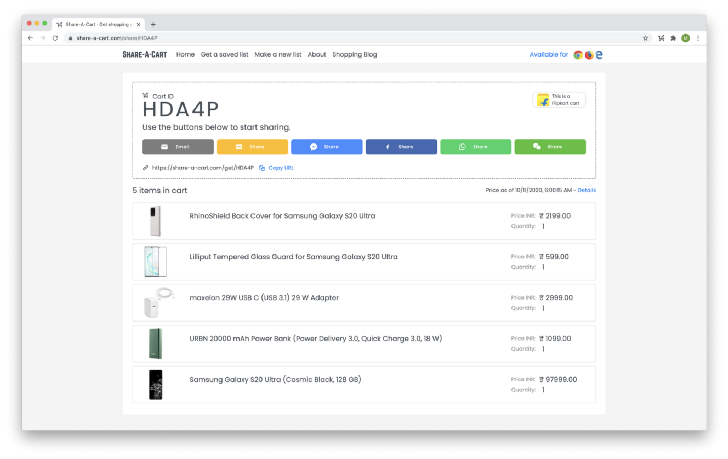Reload the page with the refresh icon

(x=55, y=38)
